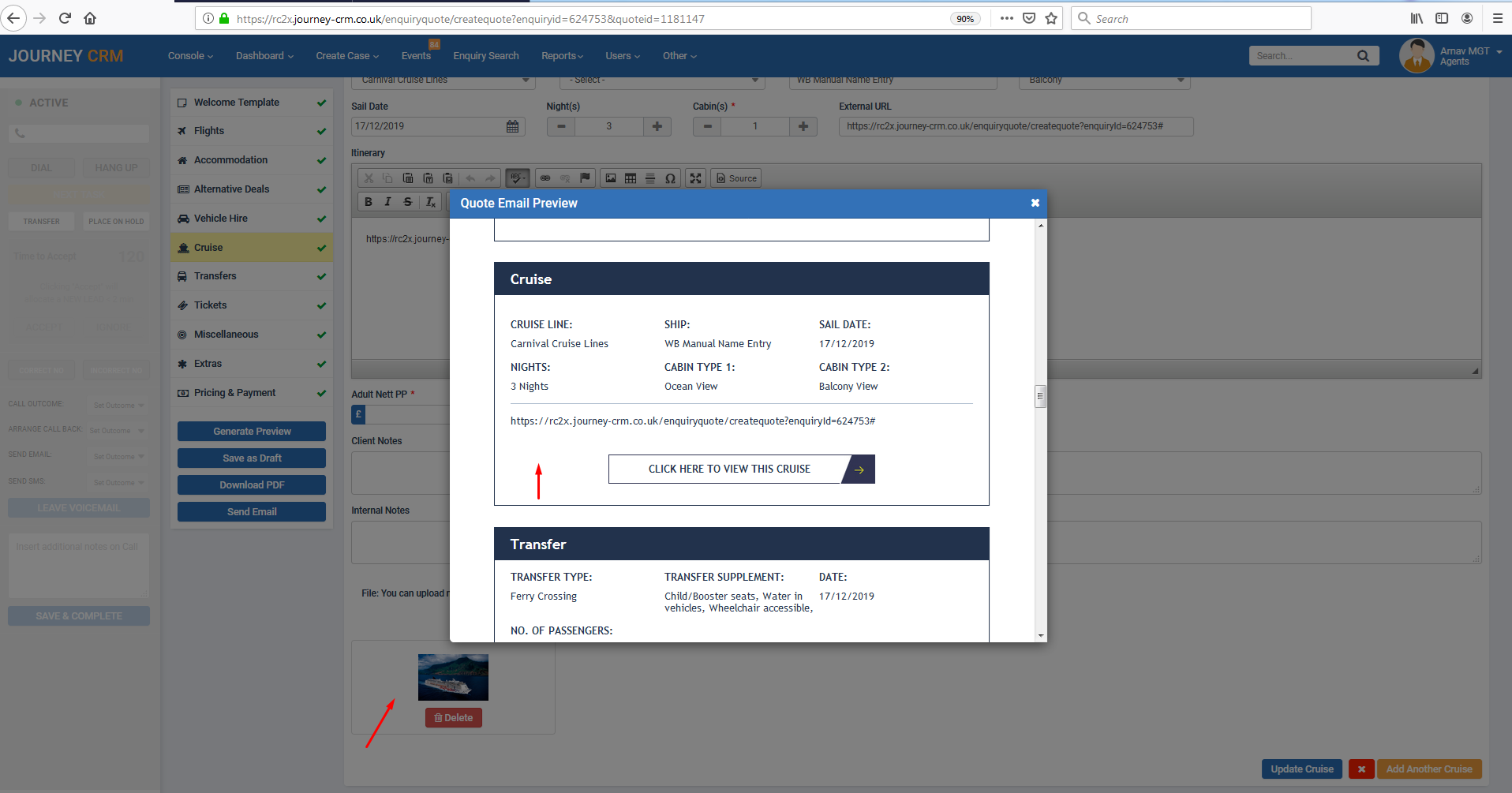Screen dimensions: 1512x793
Task: Decrease the number of cabins
Action: click(708, 126)
